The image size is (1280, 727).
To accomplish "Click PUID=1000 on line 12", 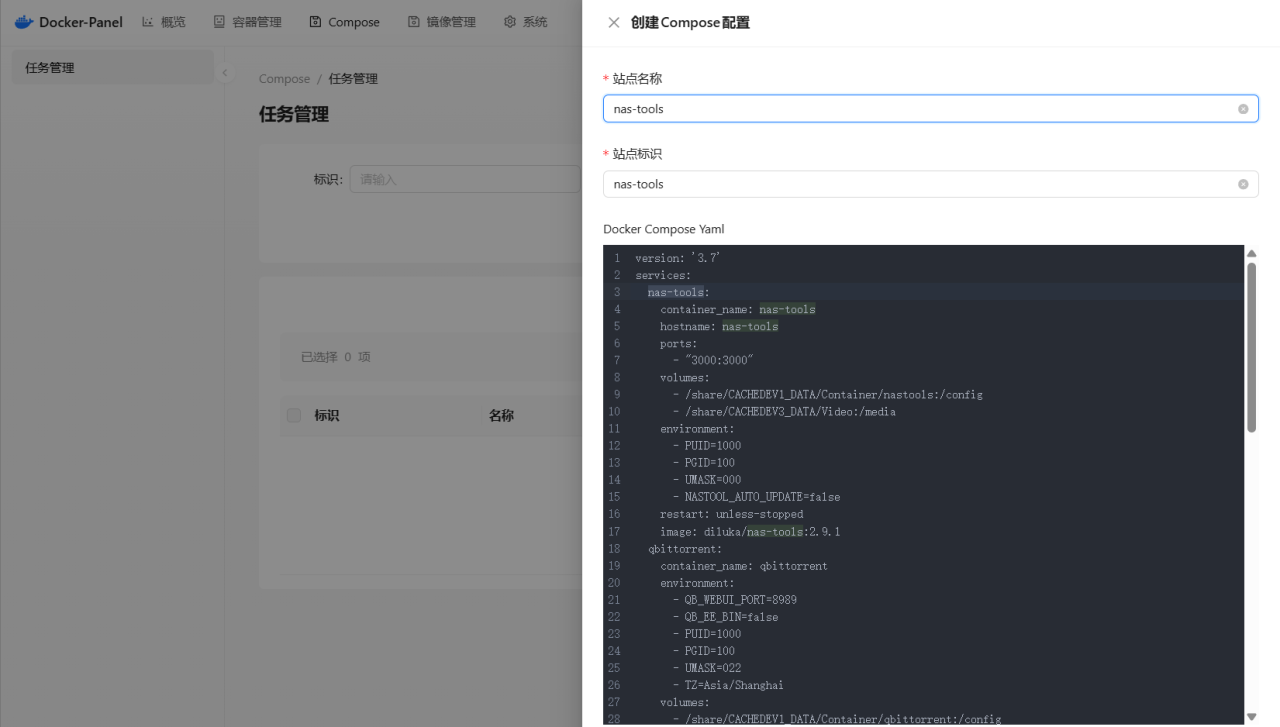I will (707, 446).
